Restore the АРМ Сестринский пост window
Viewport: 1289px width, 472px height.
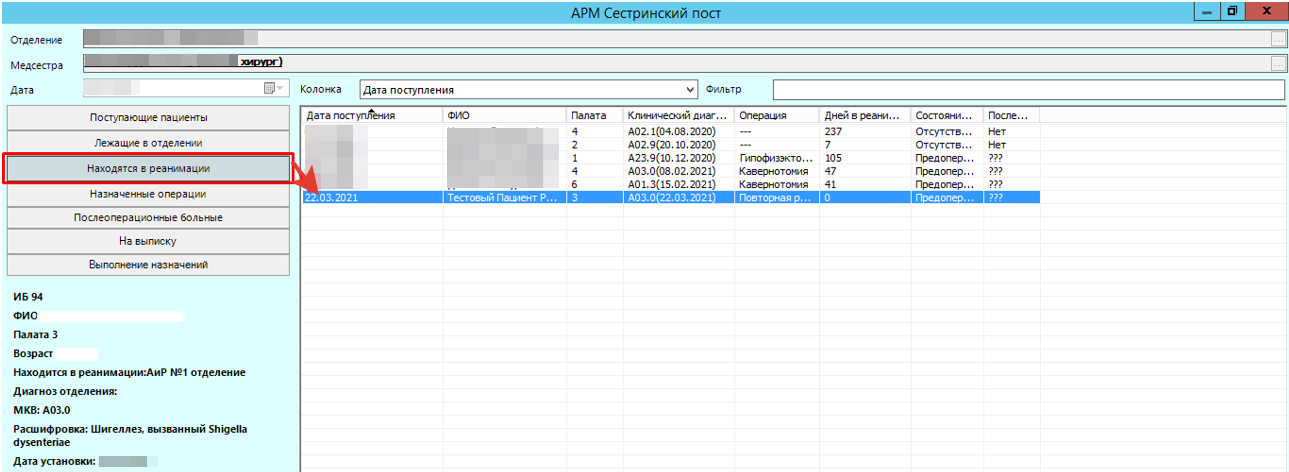click(1232, 12)
